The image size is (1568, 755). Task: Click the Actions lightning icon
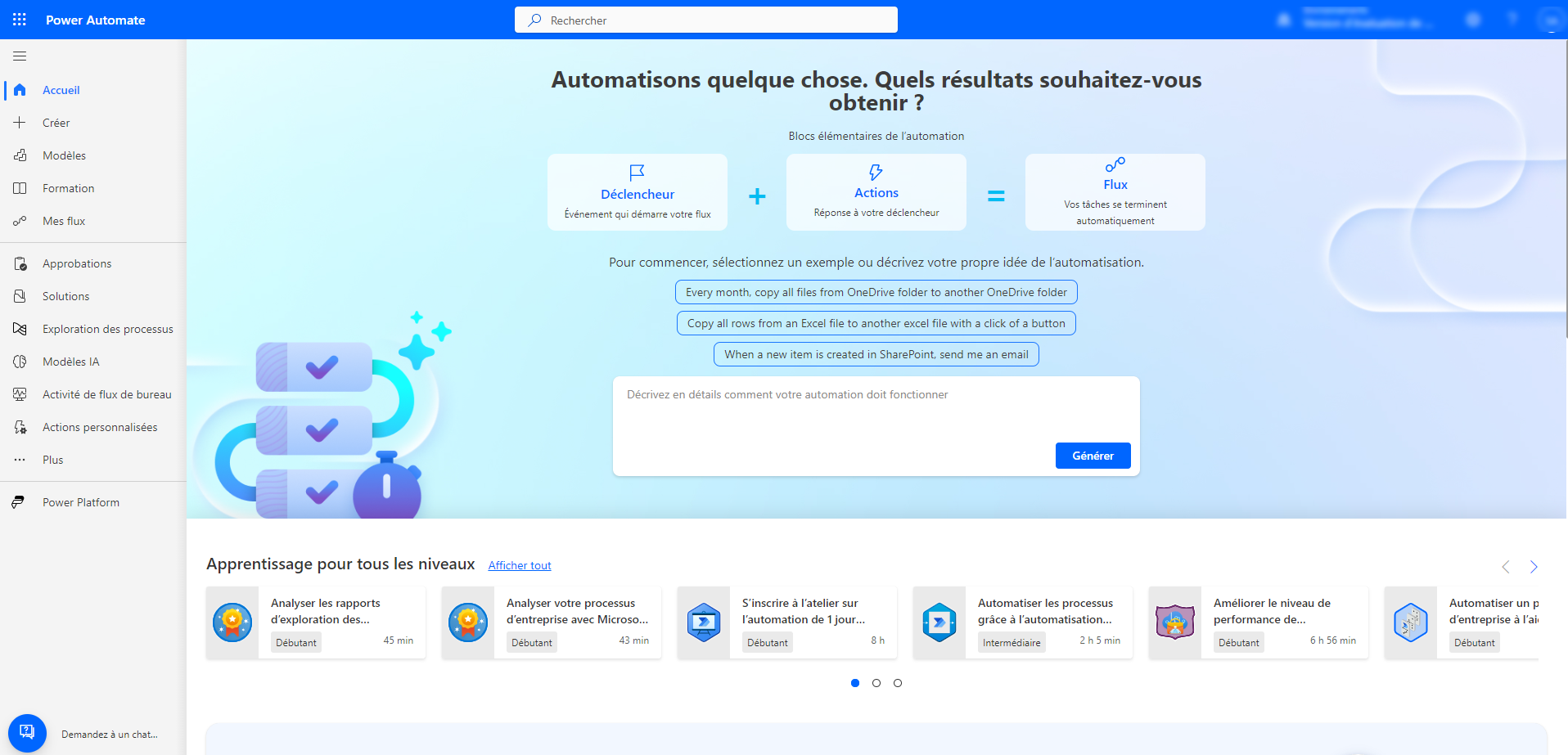[876, 172]
